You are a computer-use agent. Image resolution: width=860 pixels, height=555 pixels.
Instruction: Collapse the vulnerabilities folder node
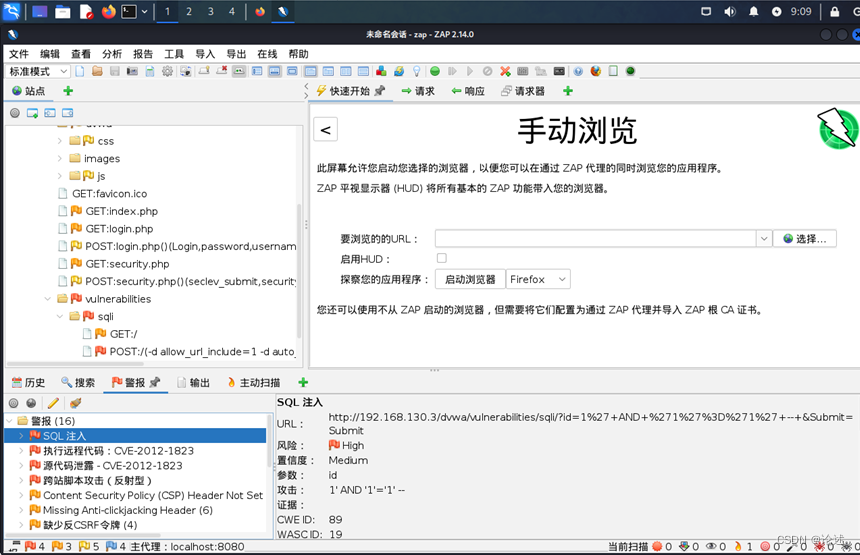tap(48, 299)
